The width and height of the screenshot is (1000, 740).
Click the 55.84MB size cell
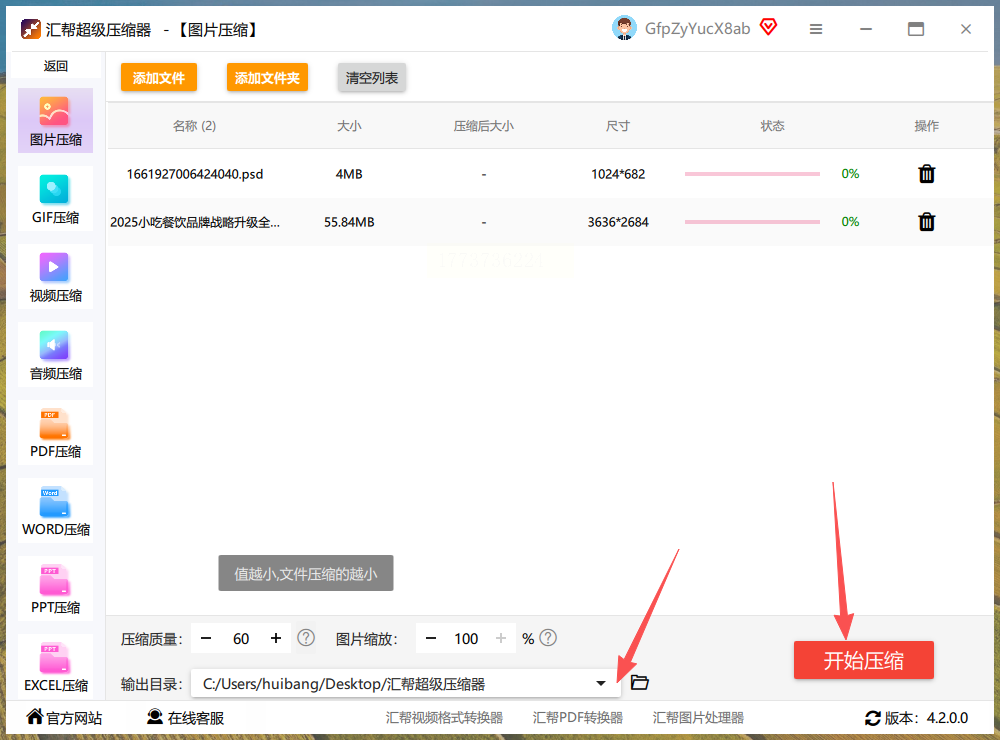click(x=349, y=222)
